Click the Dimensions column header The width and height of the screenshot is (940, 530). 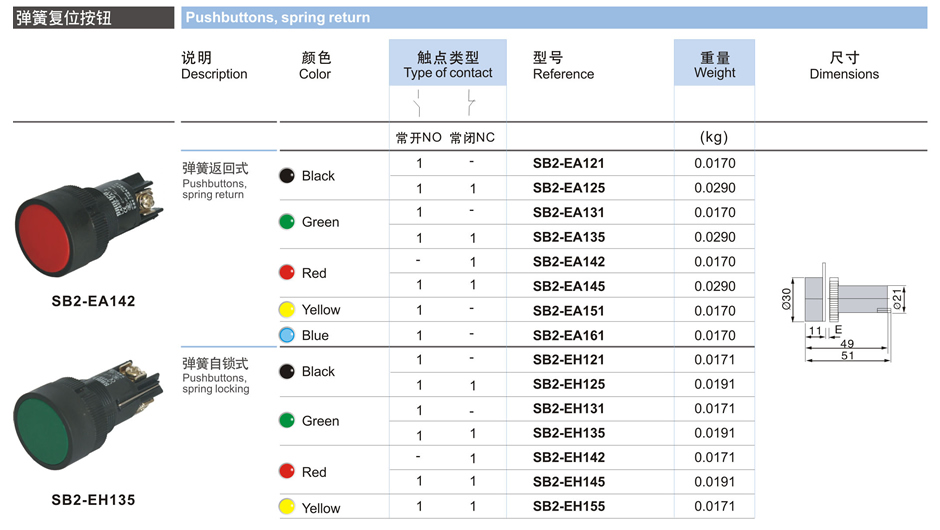(844, 65)
